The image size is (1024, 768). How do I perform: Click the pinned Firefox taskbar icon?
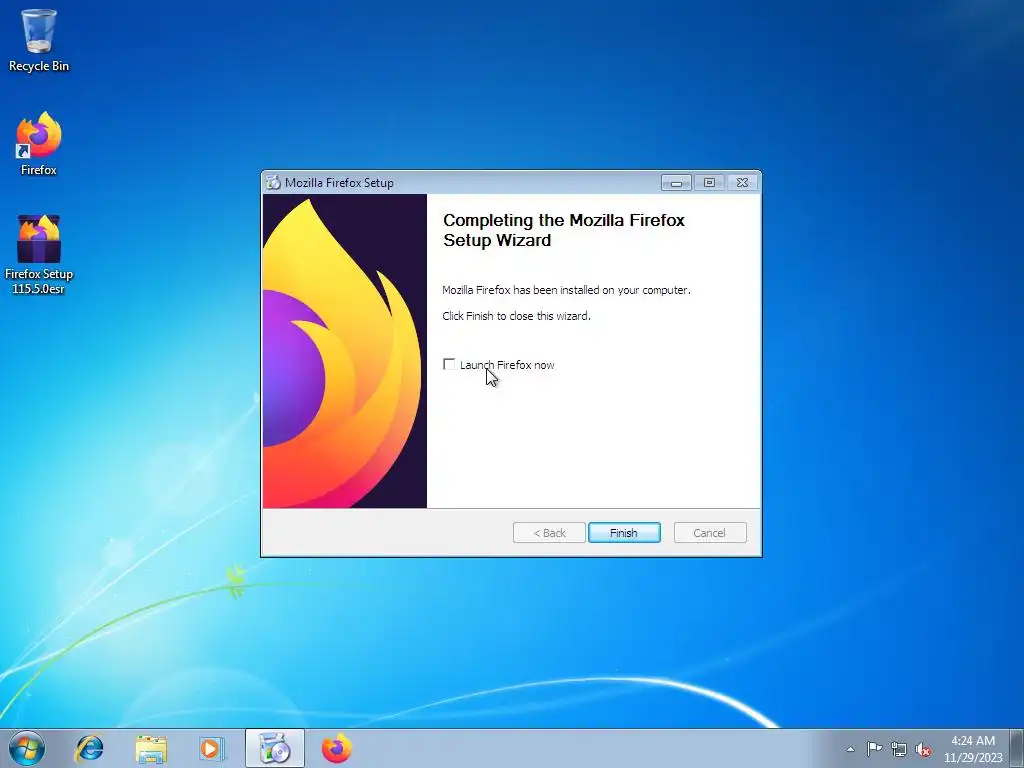pyautogui.click(x=337, y=748)
